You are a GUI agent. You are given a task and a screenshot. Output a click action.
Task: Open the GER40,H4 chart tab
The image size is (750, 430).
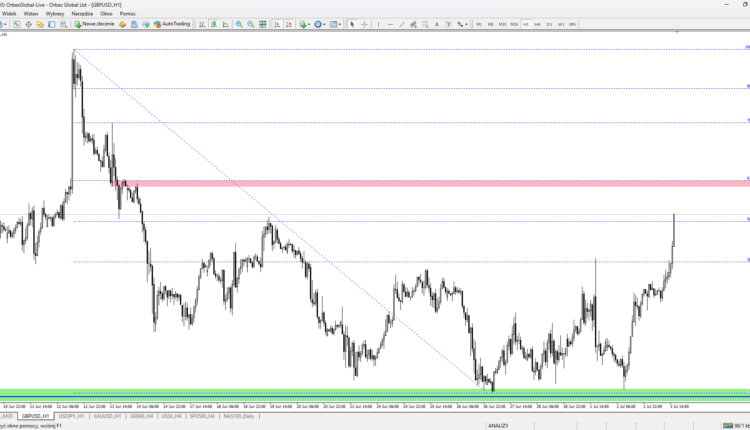click(142, 416)
